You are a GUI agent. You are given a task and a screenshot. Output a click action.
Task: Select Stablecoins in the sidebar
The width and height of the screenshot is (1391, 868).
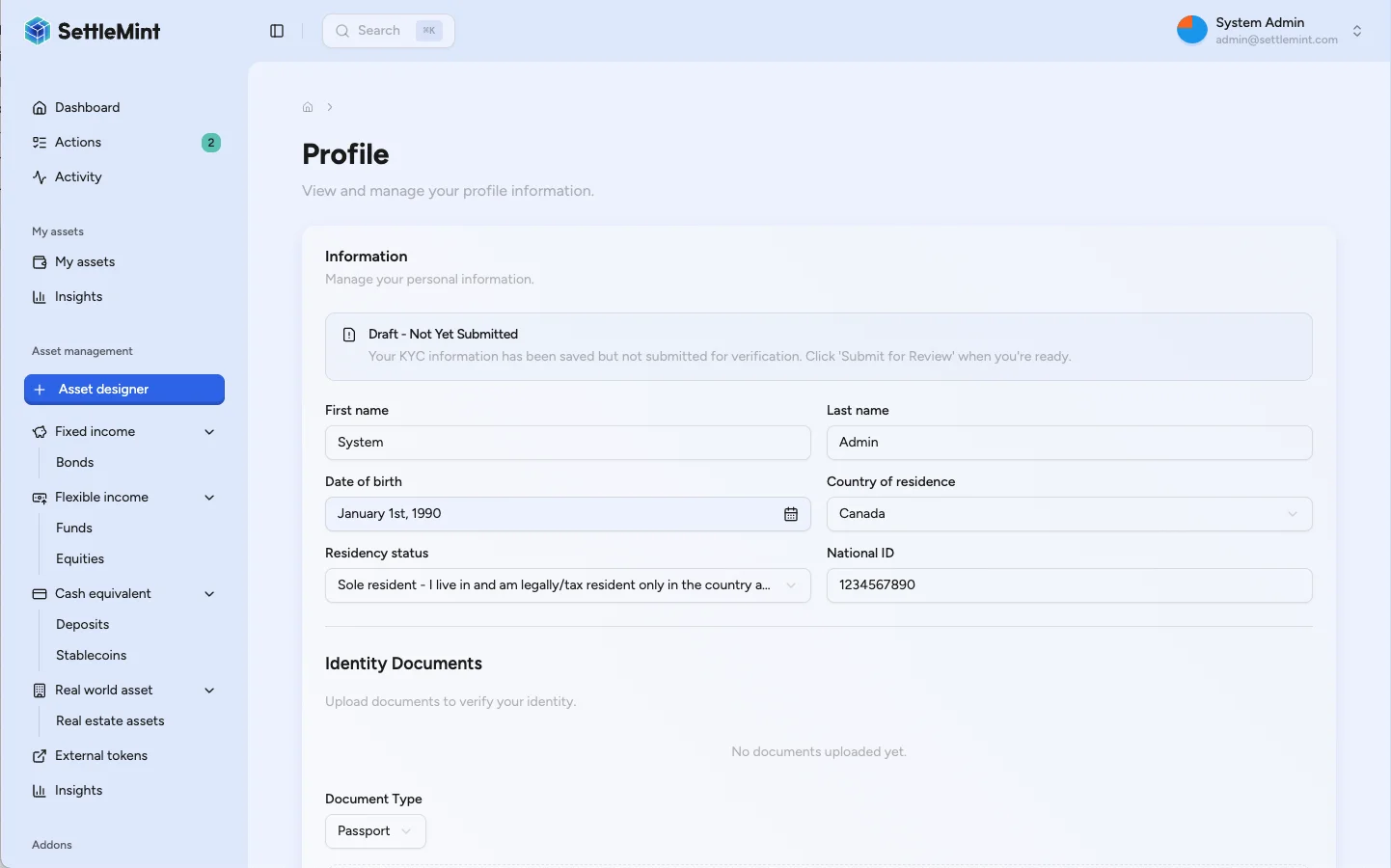point(91,656)
